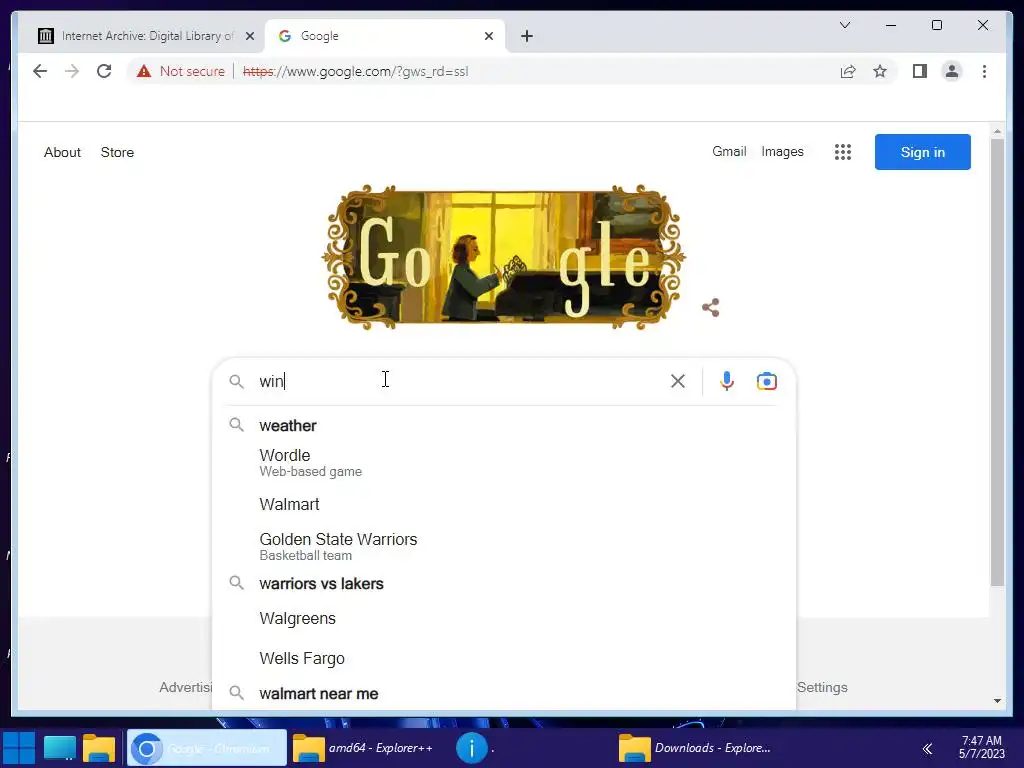
Task: Clear the search box text
Action: click(677, 381)
